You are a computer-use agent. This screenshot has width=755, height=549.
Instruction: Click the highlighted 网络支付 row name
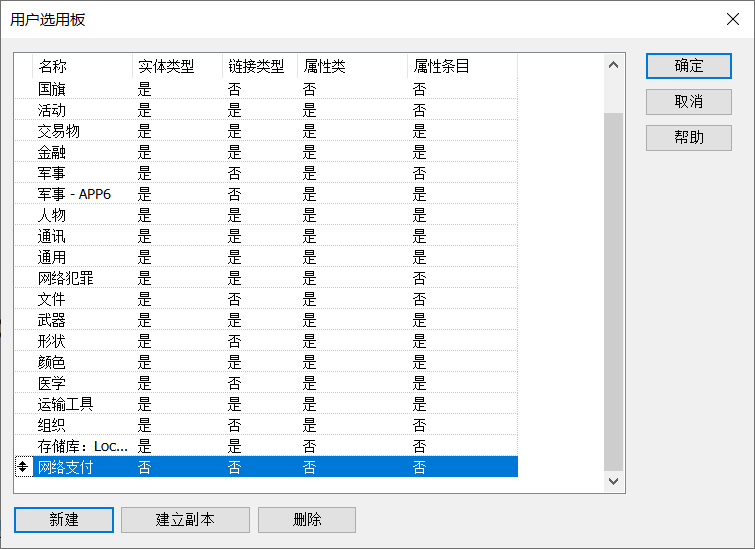coord(65,467)
